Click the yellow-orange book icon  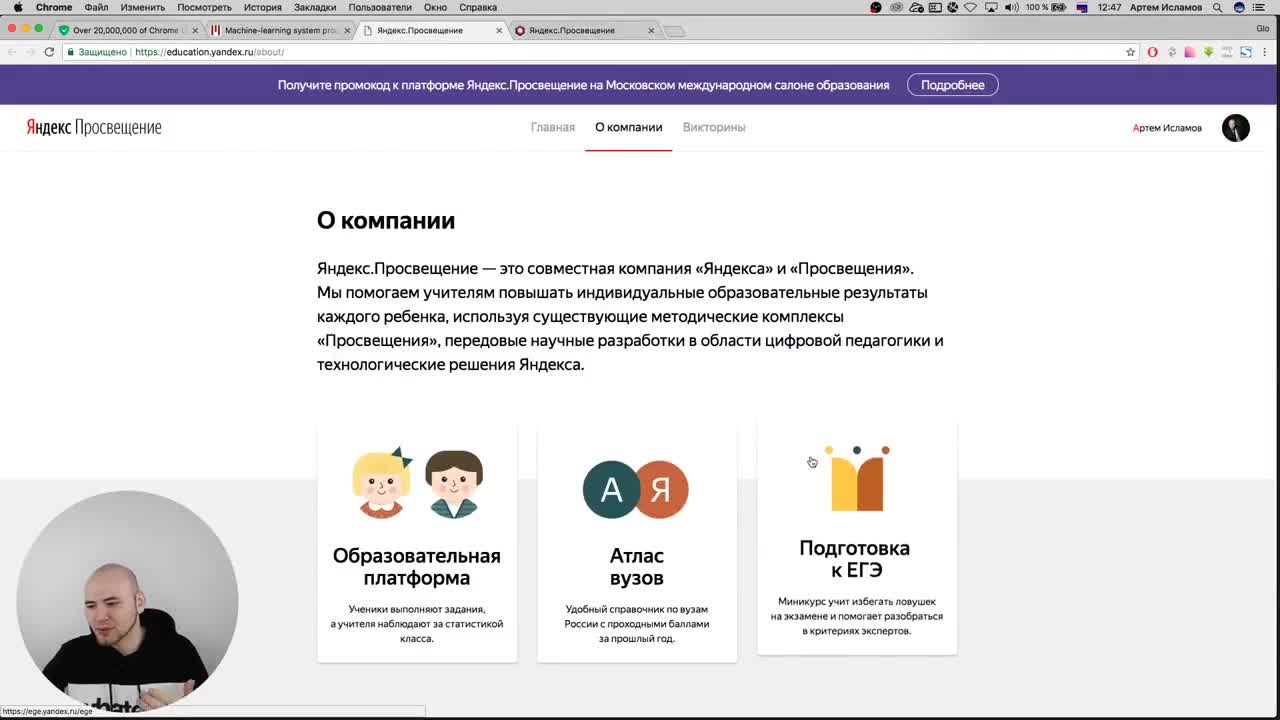coord(857,479)
